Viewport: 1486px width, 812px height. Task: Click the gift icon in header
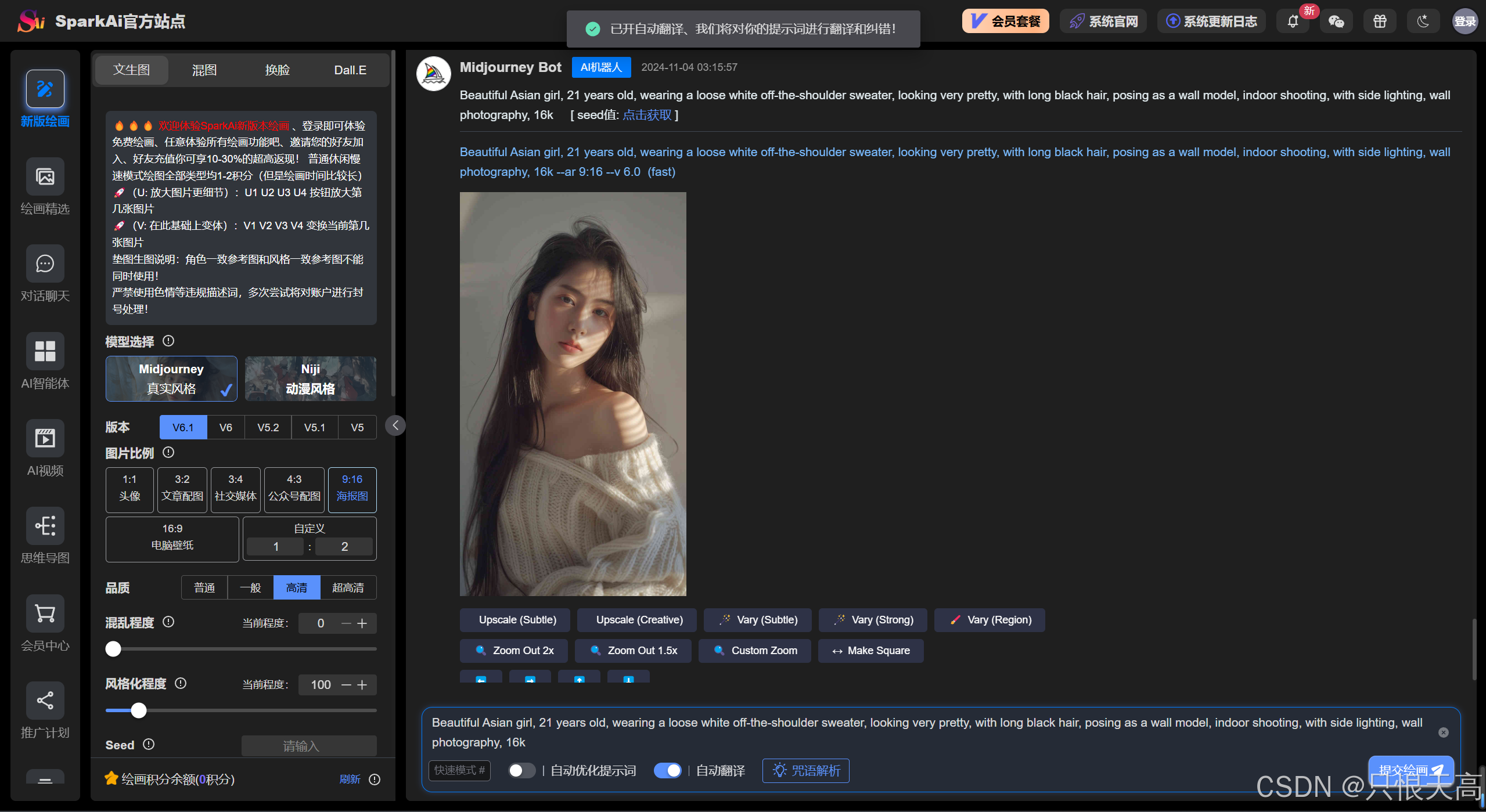pyautogui.click(x=1380, y=21)
